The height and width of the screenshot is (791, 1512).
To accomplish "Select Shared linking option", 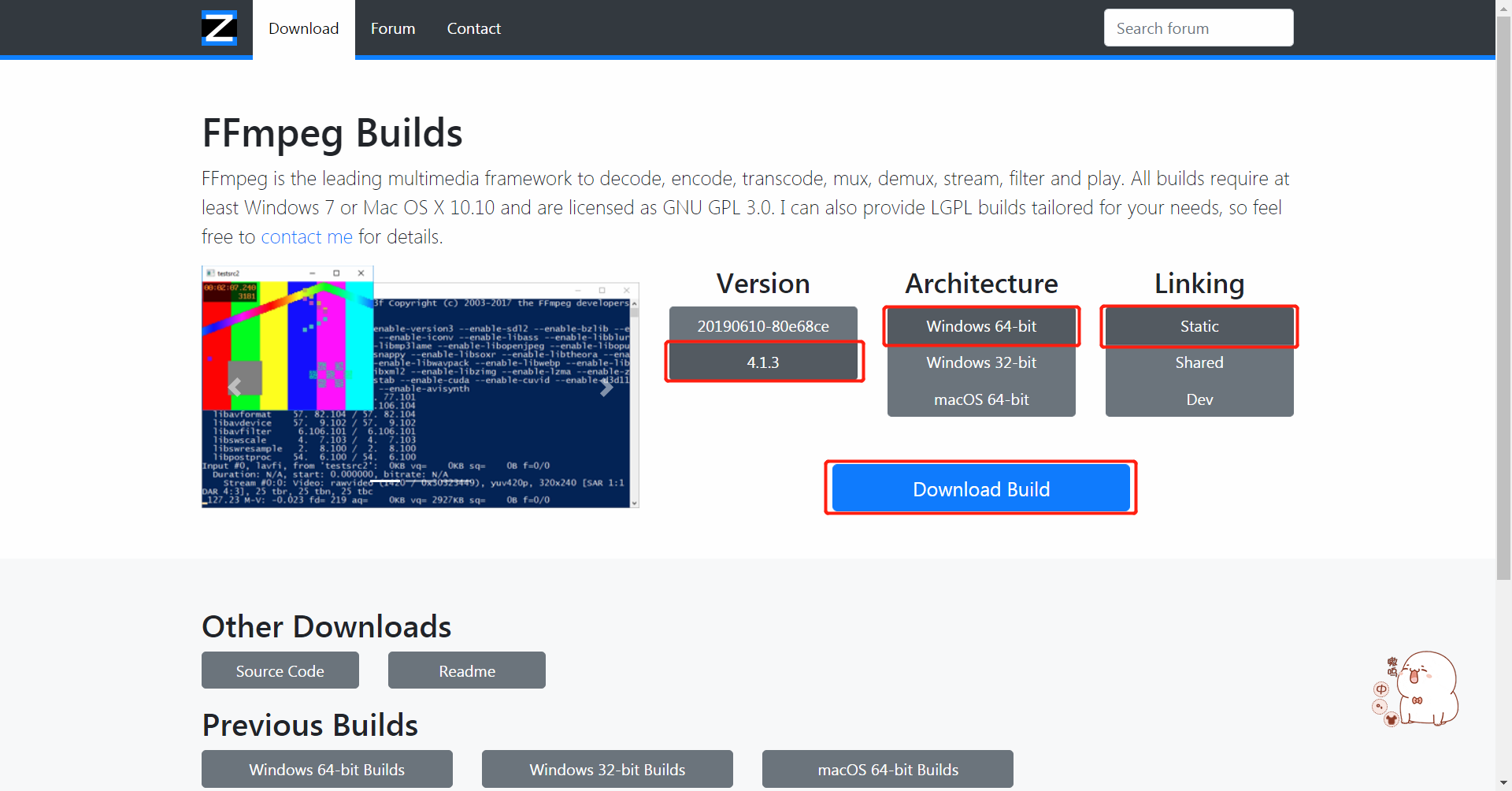I will point(1199,362).
